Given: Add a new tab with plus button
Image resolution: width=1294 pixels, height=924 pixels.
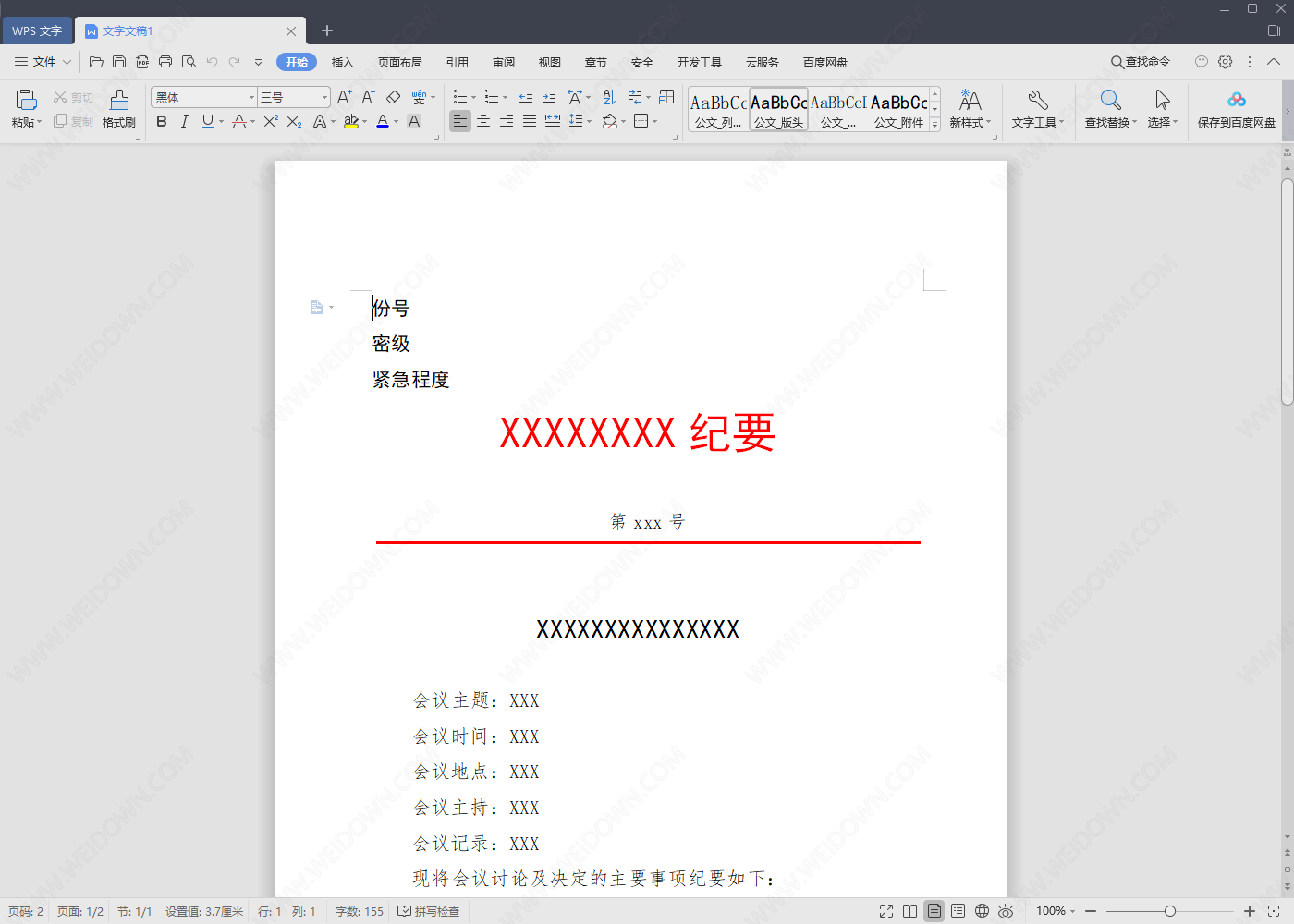Looking at the screenshot, I should coord(326,30).
